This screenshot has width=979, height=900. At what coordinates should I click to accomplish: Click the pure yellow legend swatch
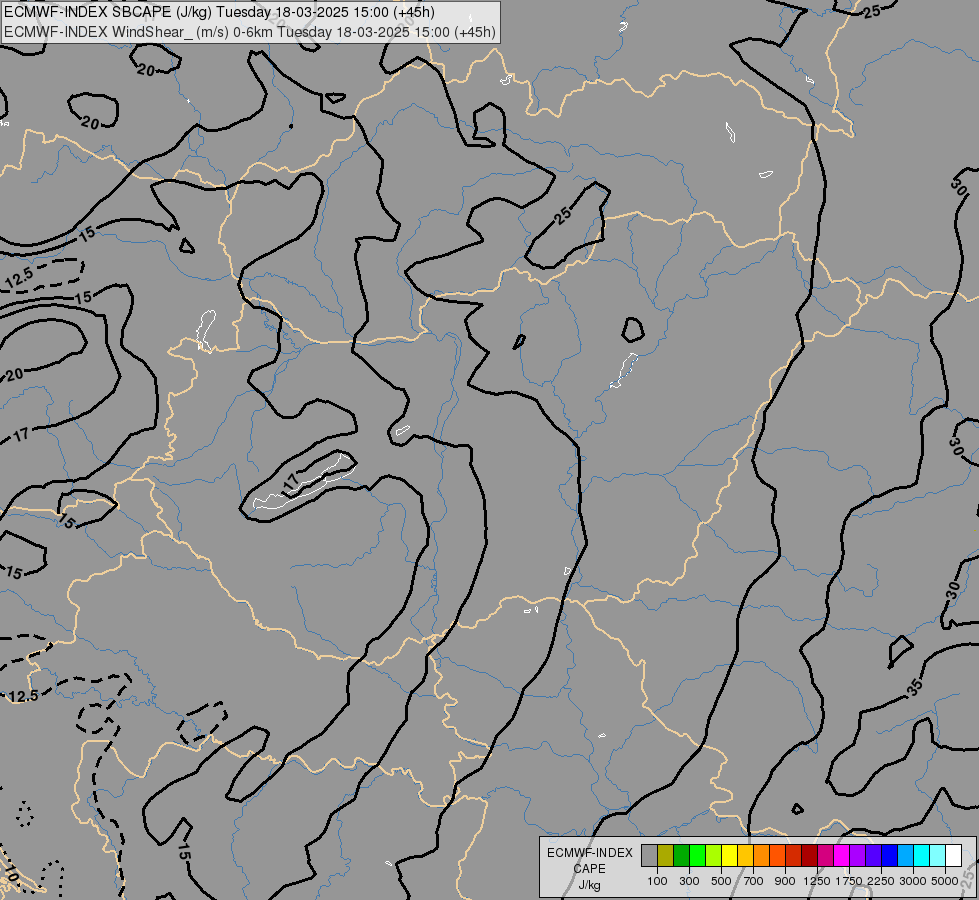(729, 855)
